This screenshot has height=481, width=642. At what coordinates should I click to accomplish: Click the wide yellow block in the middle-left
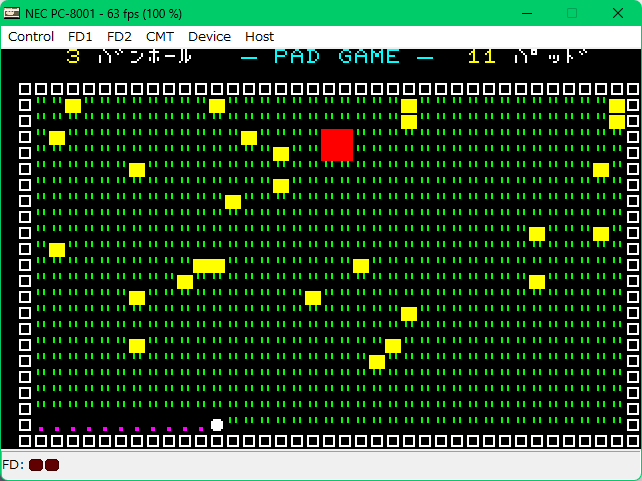[209, 265]
